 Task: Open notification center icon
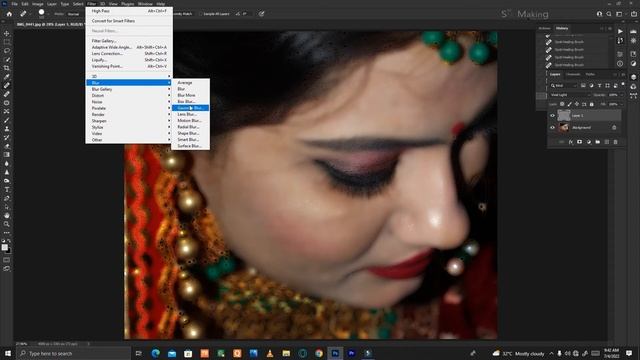629,353
